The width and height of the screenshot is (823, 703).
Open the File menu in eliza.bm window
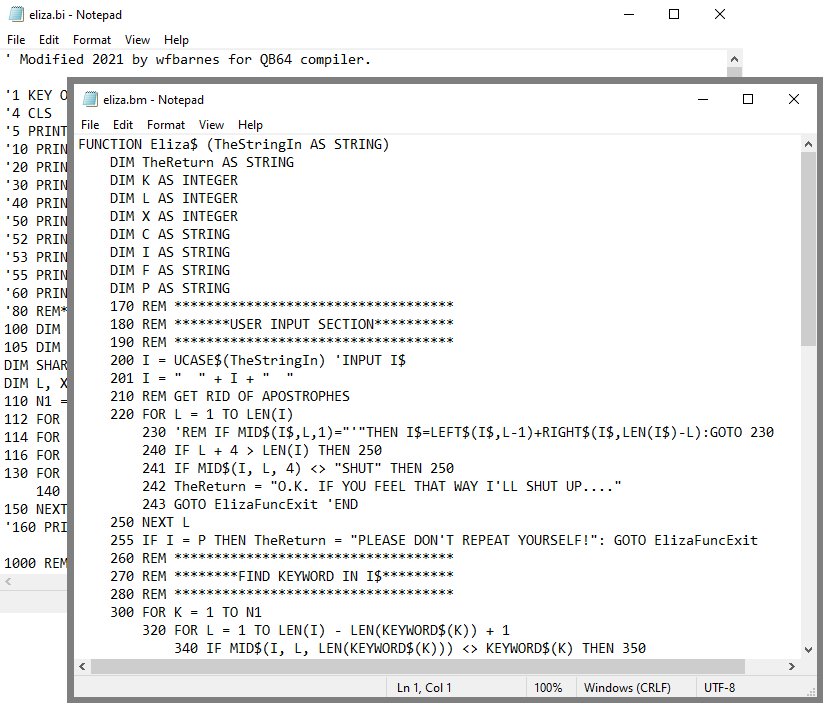[90, 125]
